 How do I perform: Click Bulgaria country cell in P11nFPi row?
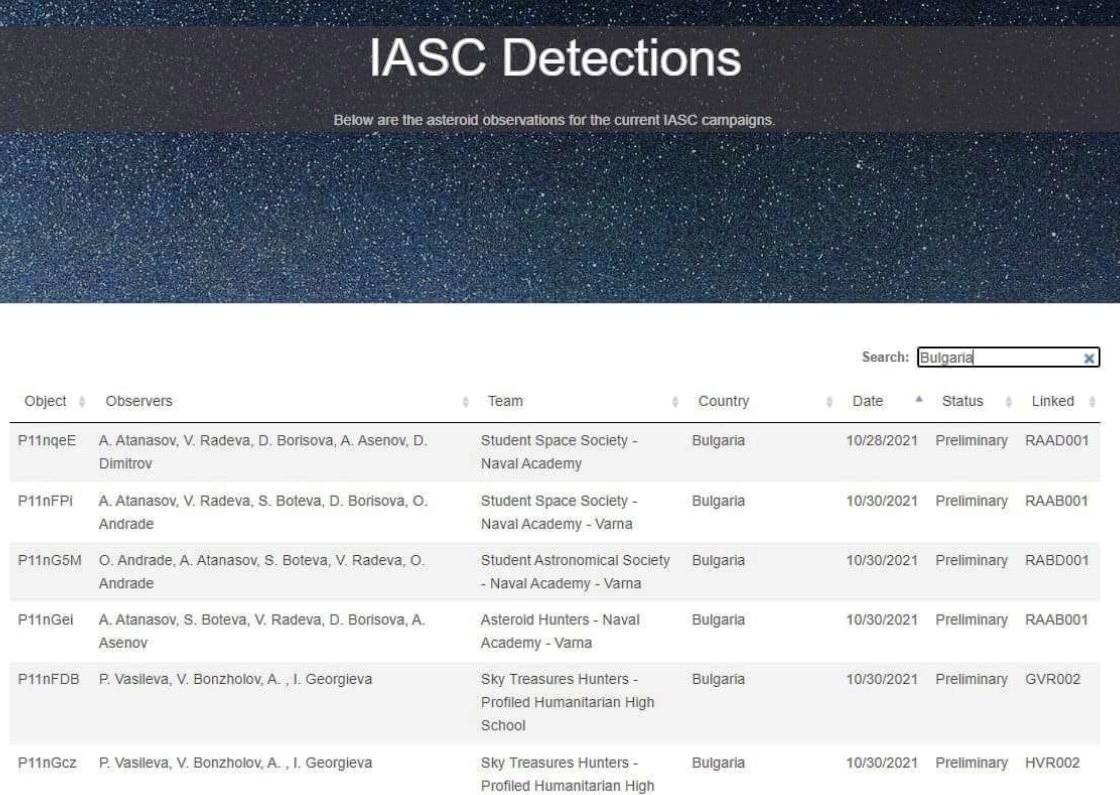[x=718, y=501]
